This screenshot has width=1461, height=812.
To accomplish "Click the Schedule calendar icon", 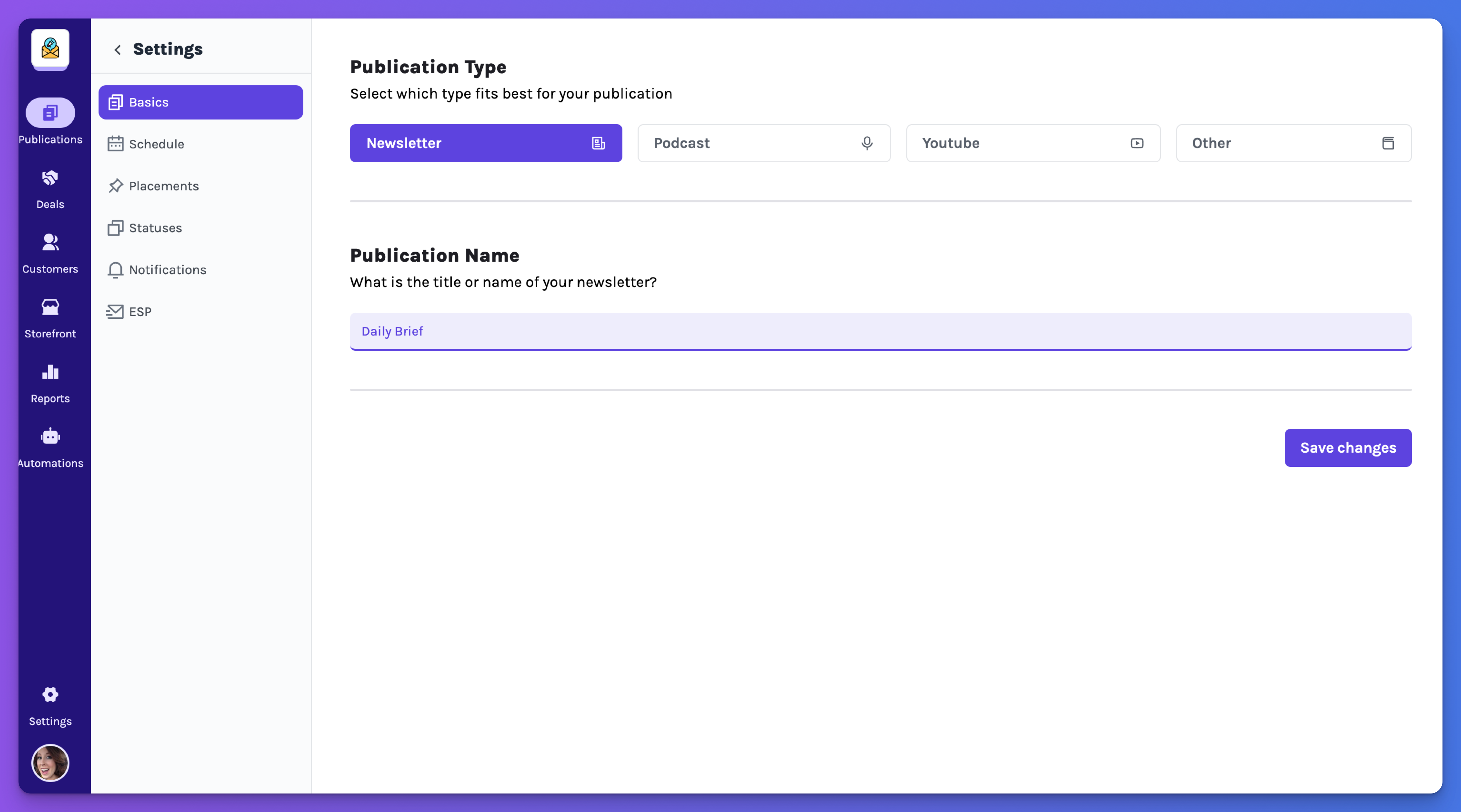I will point(115,144).
